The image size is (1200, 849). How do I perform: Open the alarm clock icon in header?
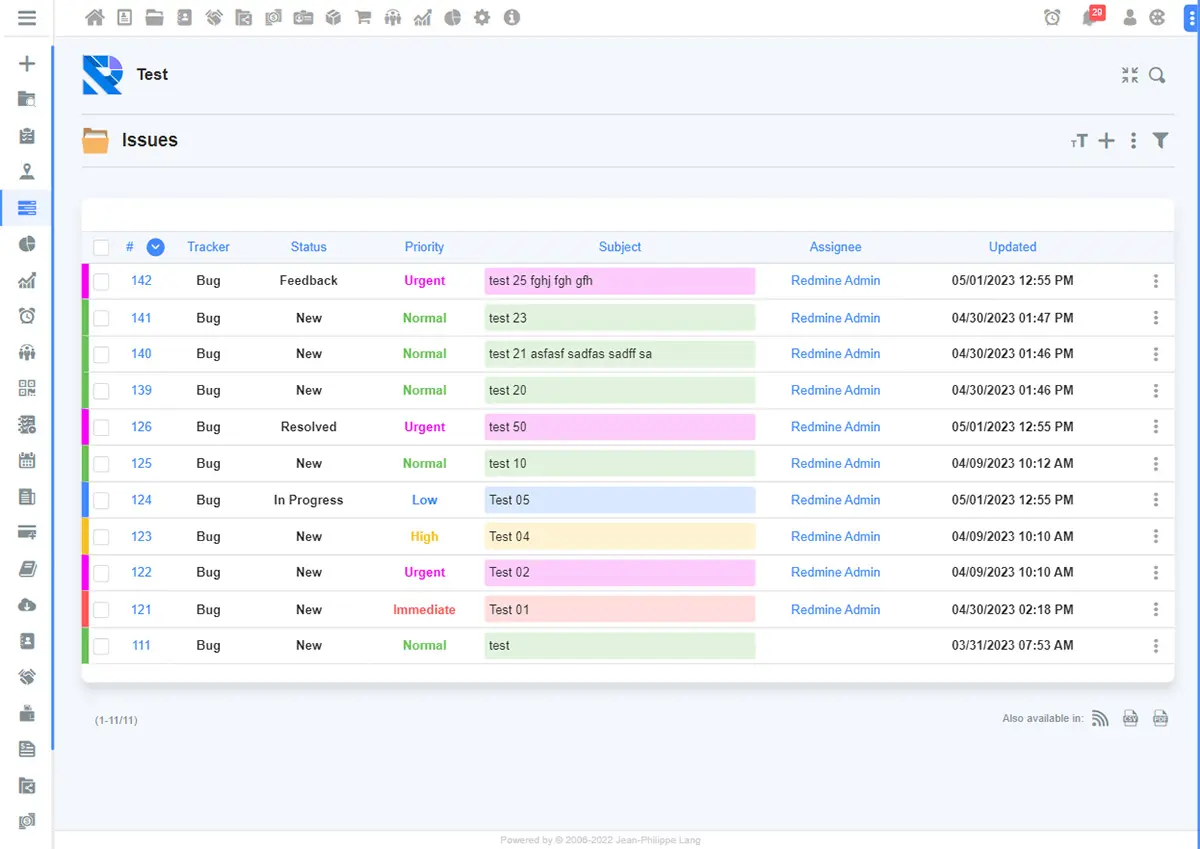coord(1052,17)
